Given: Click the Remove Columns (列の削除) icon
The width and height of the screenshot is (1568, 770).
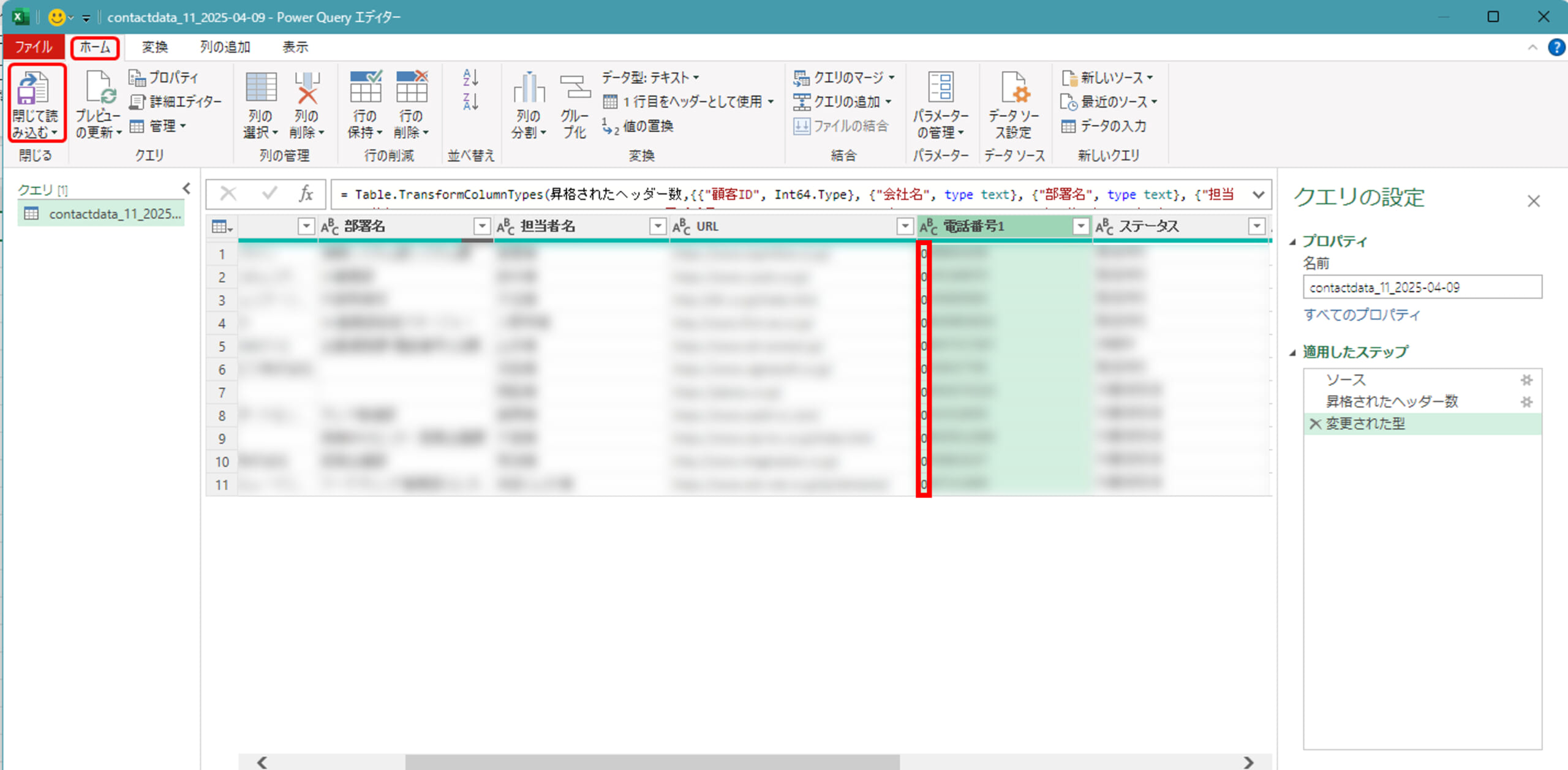Looking at the screenshot, I should coord(307,86).
